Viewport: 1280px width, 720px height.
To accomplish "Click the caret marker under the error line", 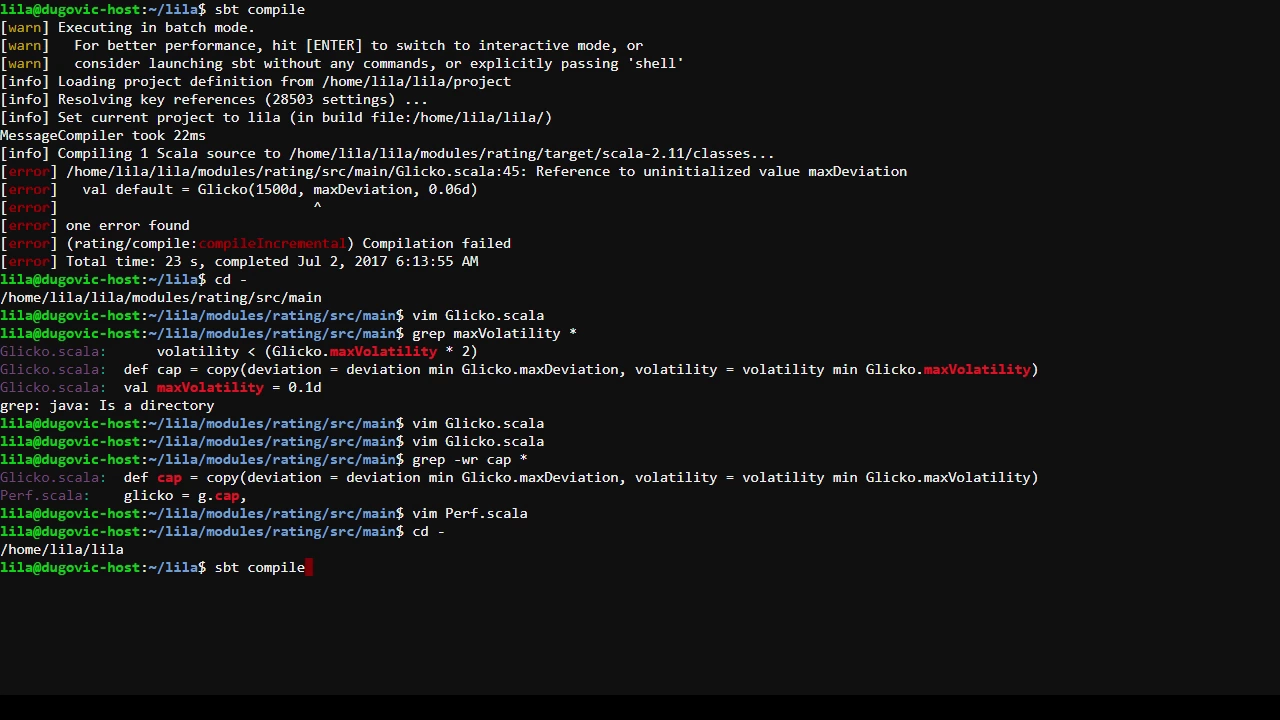I will point(317,208).
